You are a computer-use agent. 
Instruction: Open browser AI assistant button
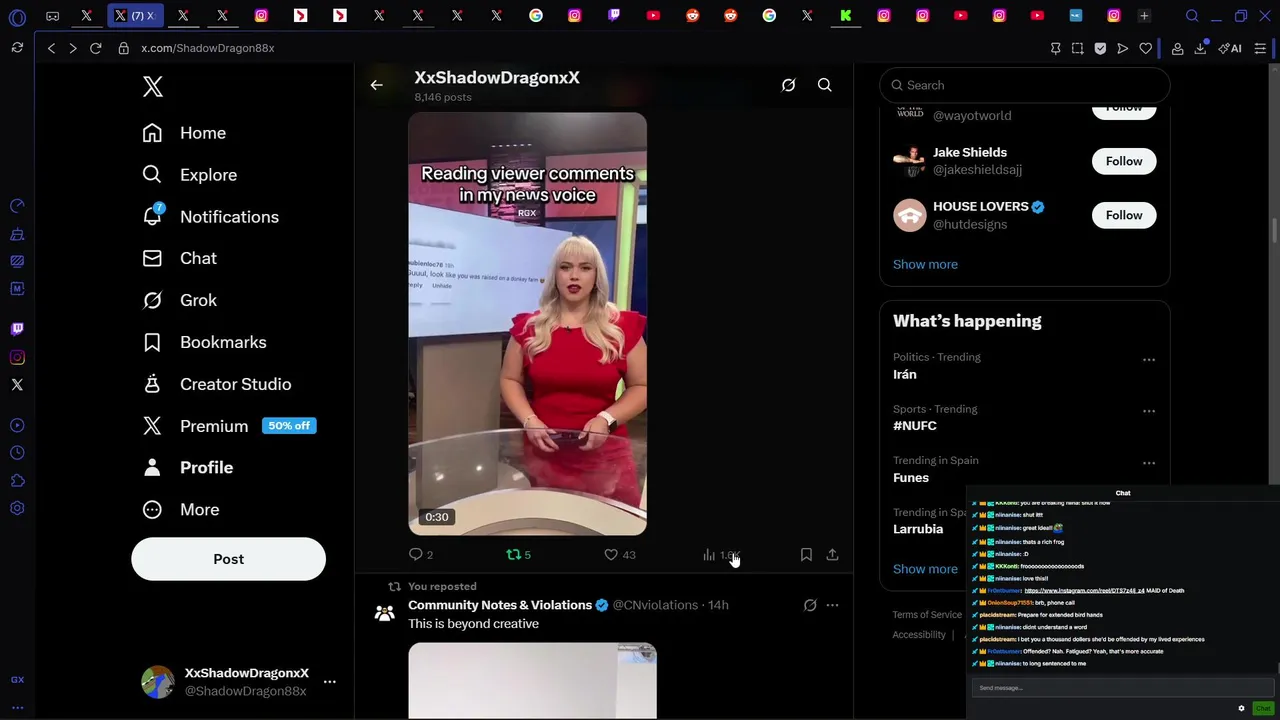click(1230, 48)
